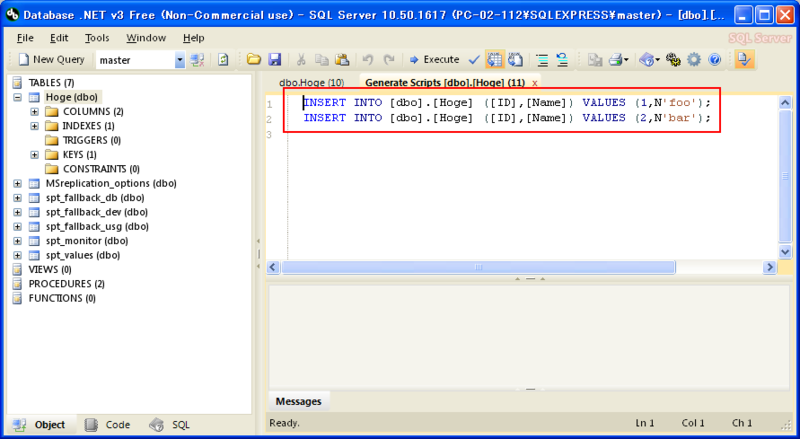Expand the COLUMNS (2) folder
Viewport: 800px width, 439px height.
[34, 111]
